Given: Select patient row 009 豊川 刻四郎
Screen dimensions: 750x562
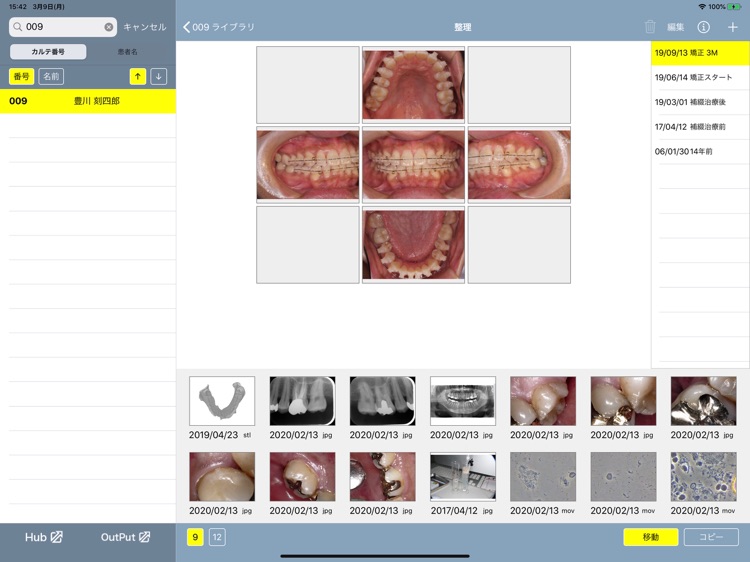Looking at the screenshot, I should (88, 101).
